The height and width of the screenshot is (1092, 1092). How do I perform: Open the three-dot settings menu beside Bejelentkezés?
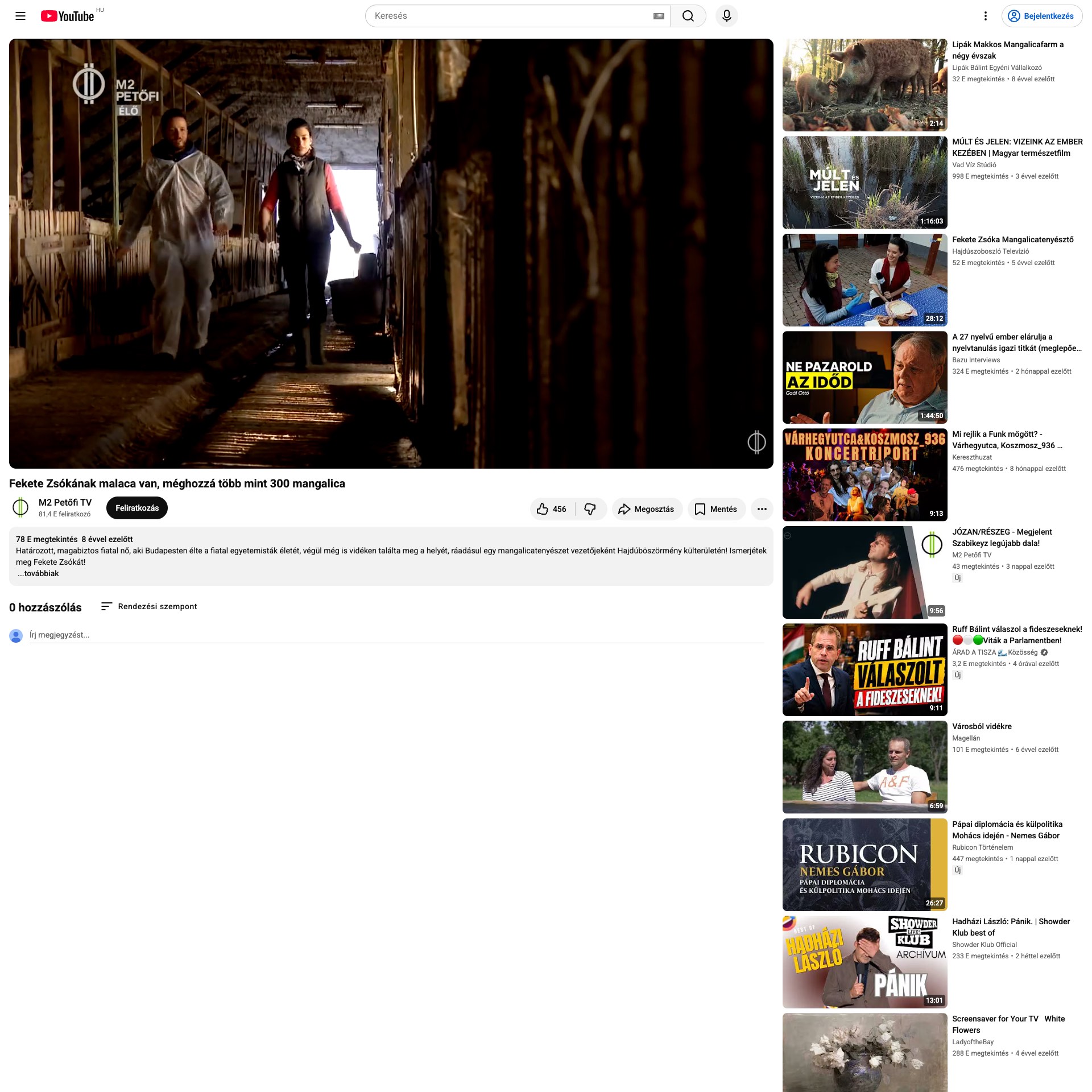point(986,16)
